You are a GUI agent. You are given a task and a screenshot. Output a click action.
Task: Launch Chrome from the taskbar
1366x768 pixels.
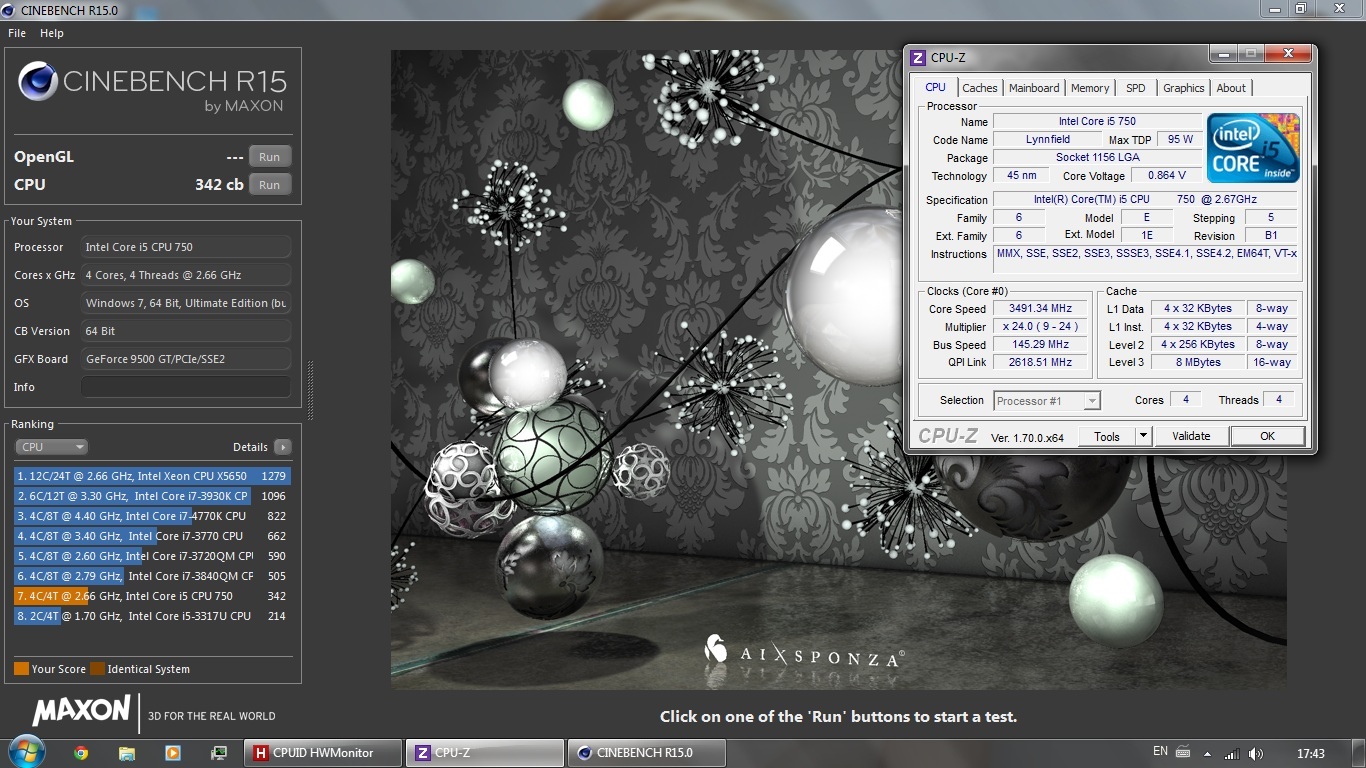[81, 753]
